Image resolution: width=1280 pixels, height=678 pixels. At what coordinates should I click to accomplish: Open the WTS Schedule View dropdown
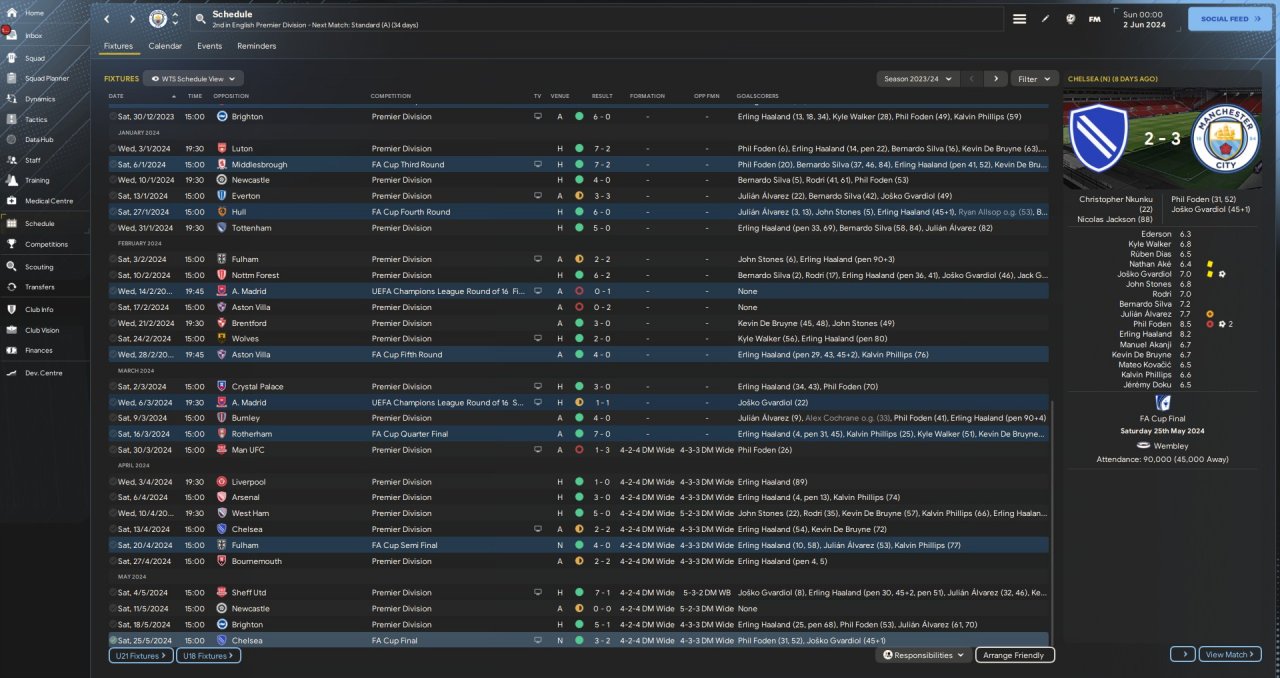(193, 78)
